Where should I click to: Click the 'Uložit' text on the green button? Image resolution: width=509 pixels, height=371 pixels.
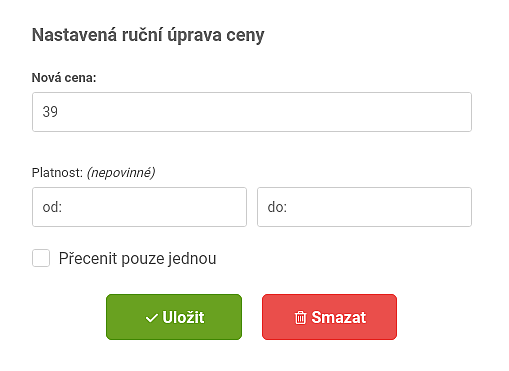183,317
